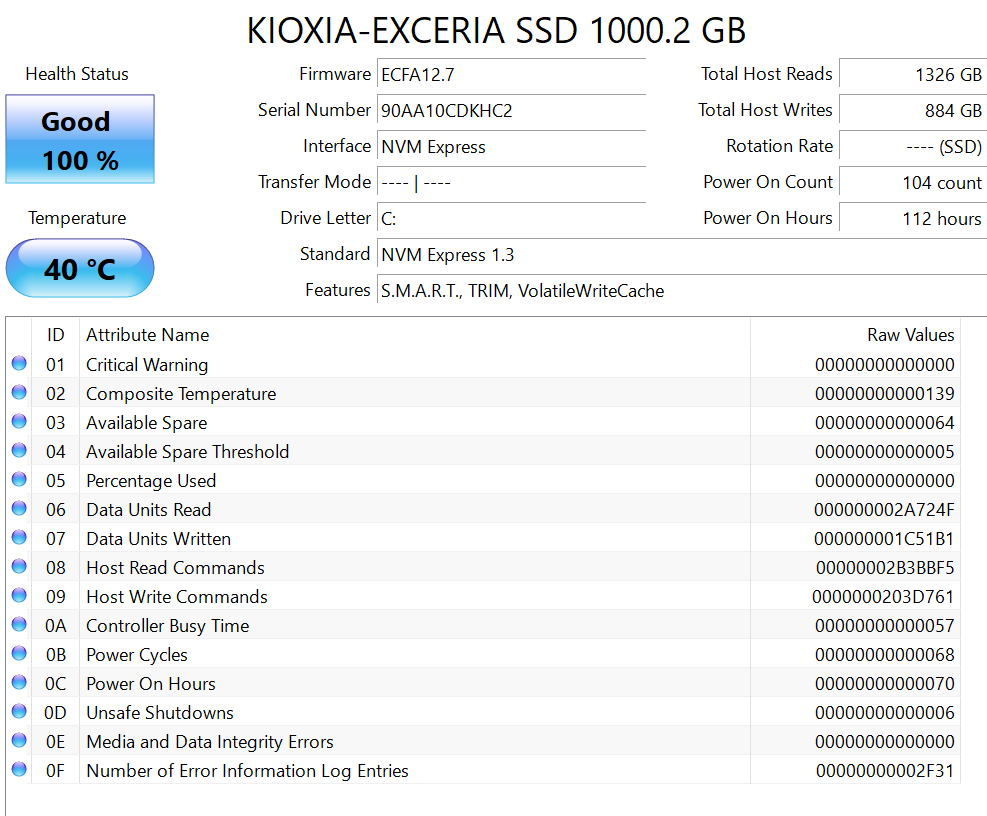Click the Drive Letter field showing C:

coord(512,218)
